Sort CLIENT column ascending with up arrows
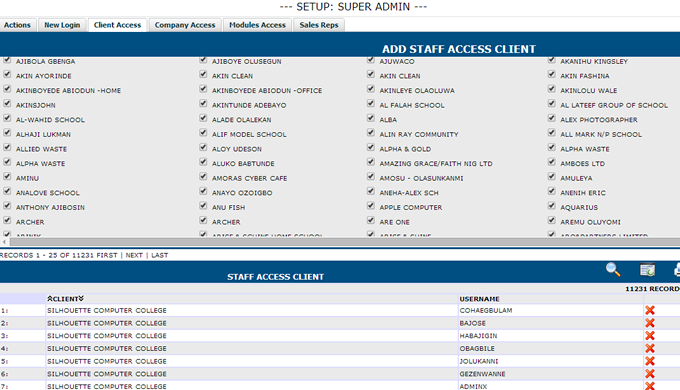 click(50, 298)
